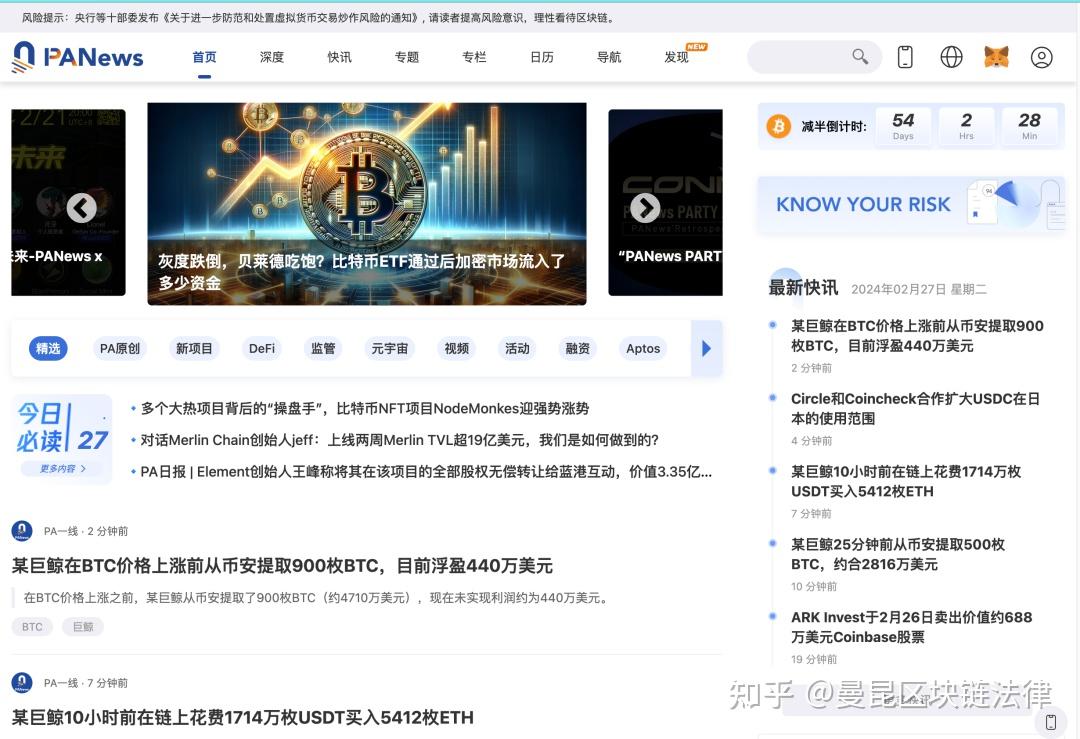The width and height of the screenshot is (1080, 739).
Task: Select the 新项目 category pill
Action: 194,348
